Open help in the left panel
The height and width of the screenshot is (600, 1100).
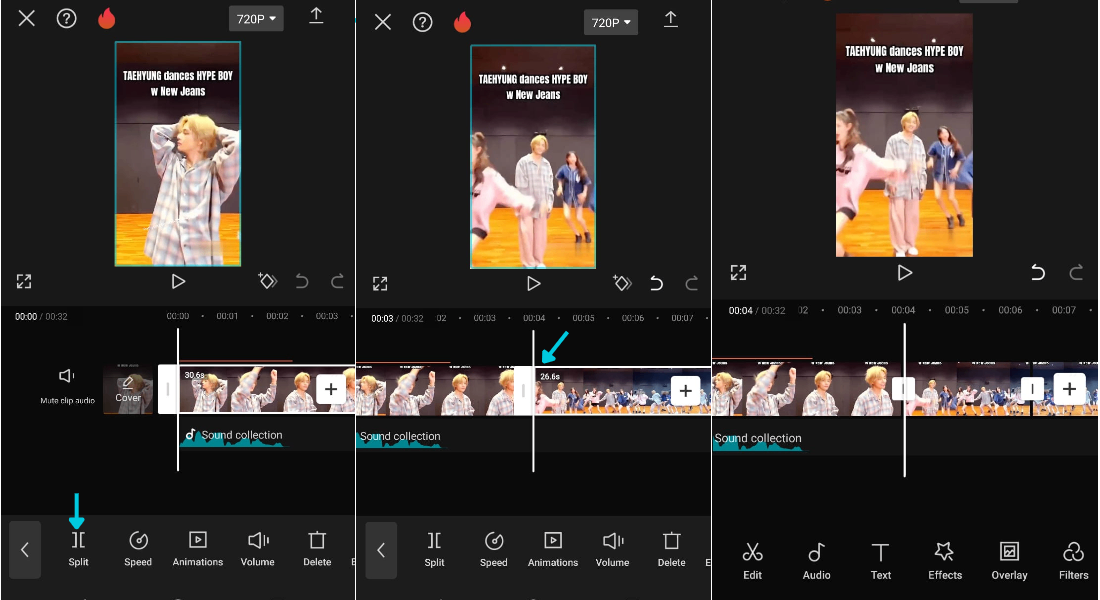pyautogui.click(x=67, y=18)
